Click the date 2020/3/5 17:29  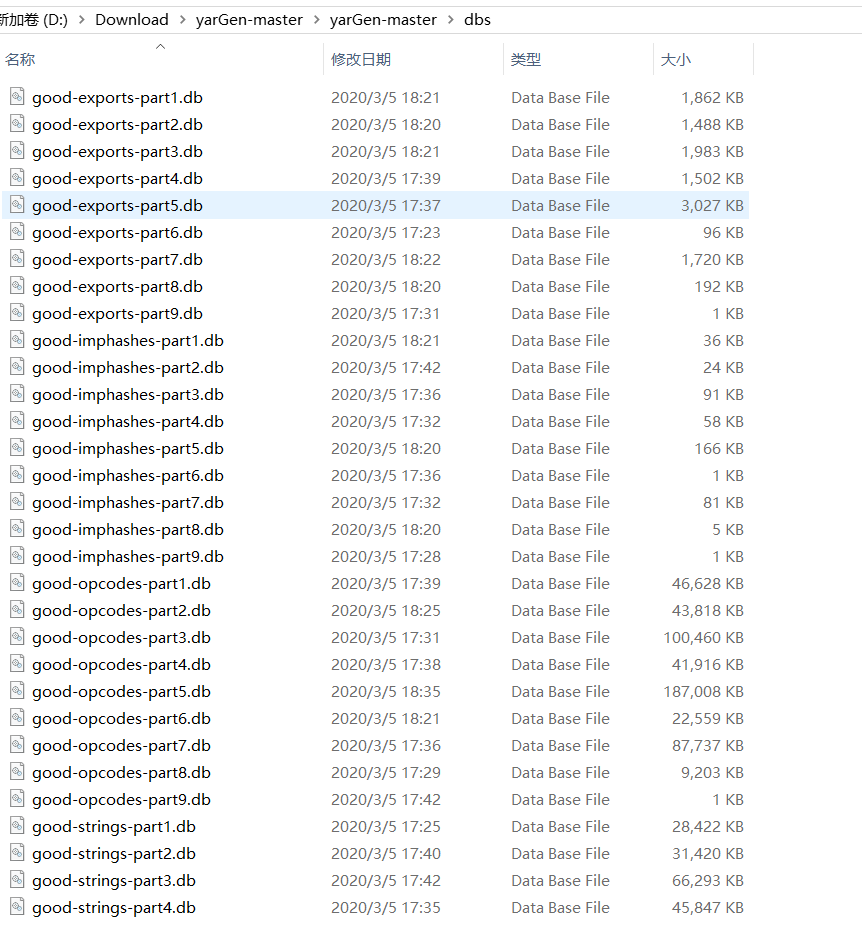(386, 772)
